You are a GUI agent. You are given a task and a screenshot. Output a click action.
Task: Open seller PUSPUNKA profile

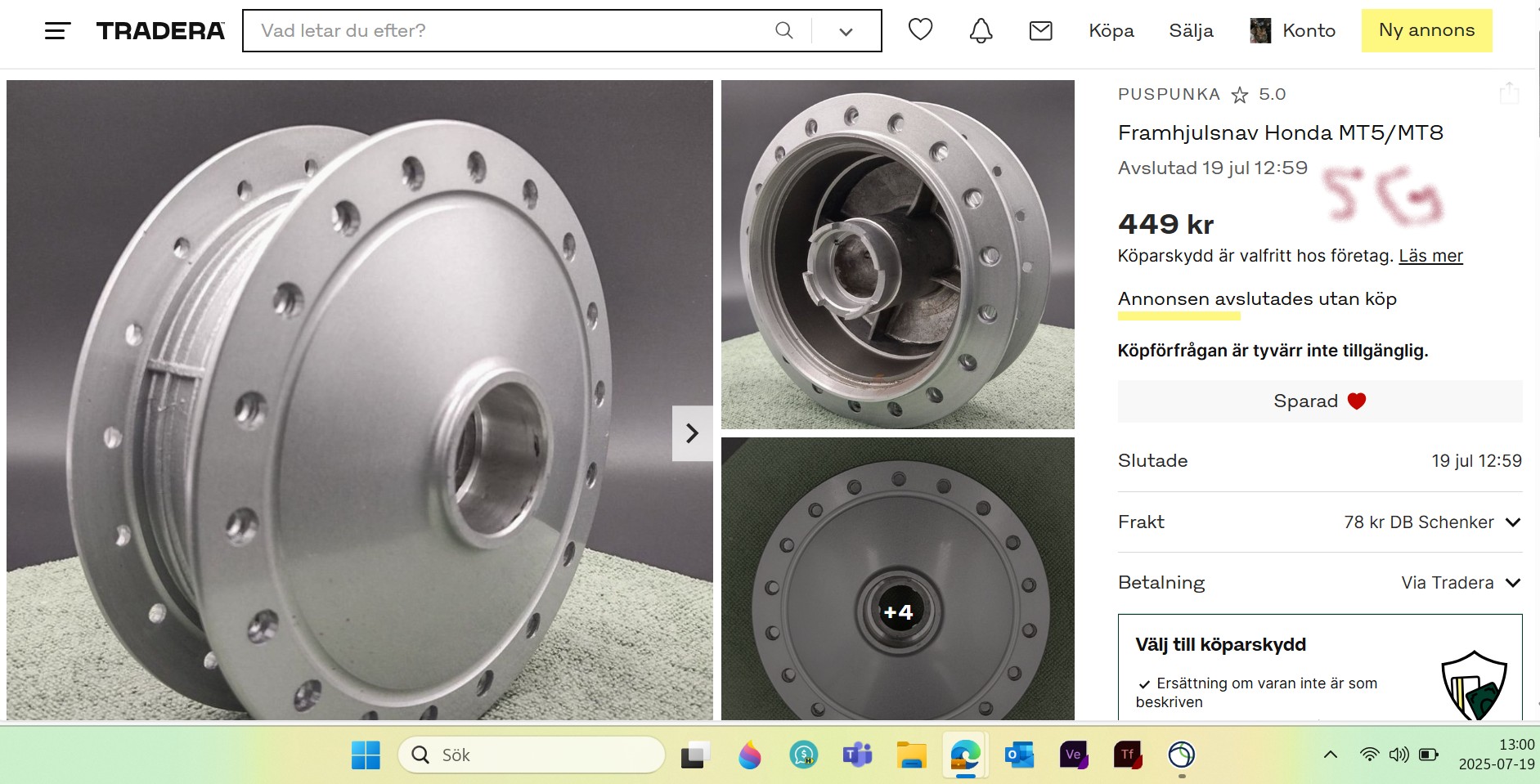tap(1169, 94)
